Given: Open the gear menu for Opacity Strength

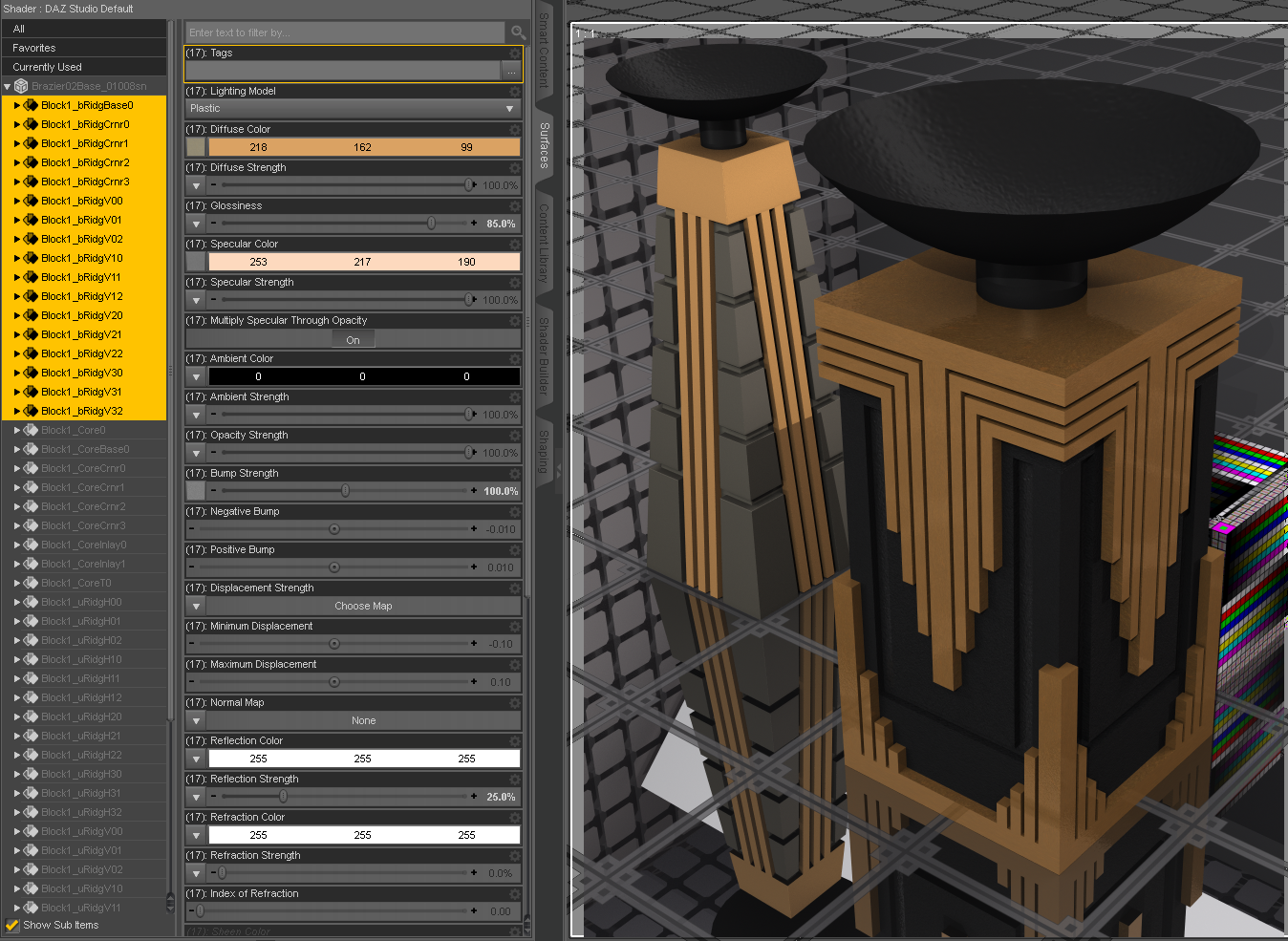Looking at the screenshot, I should (x=515, y=435).
